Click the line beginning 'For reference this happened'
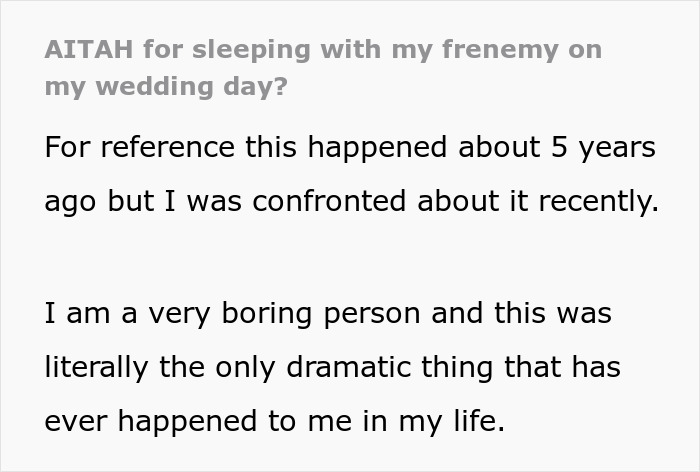Viewport: 700px width, 472px height. click(350, 147)
